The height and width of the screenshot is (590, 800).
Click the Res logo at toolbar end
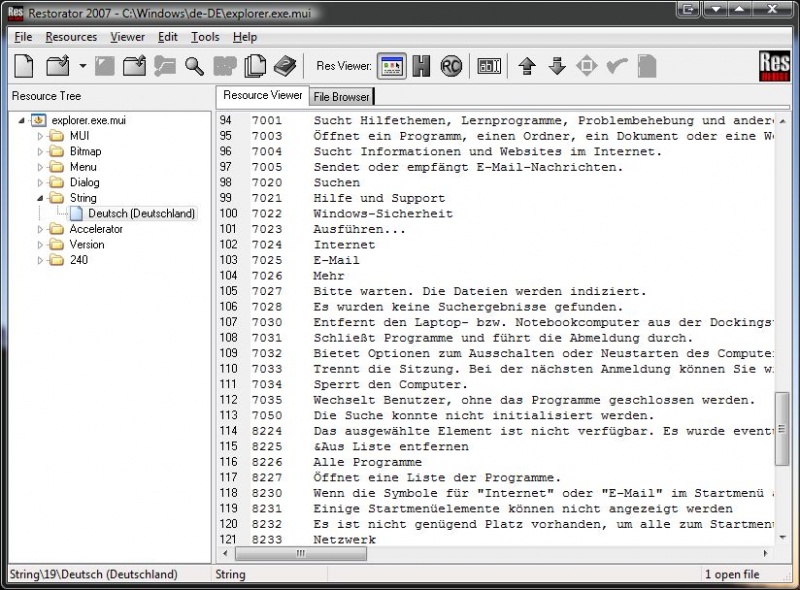pyautogui.click(x=774, y=66)
